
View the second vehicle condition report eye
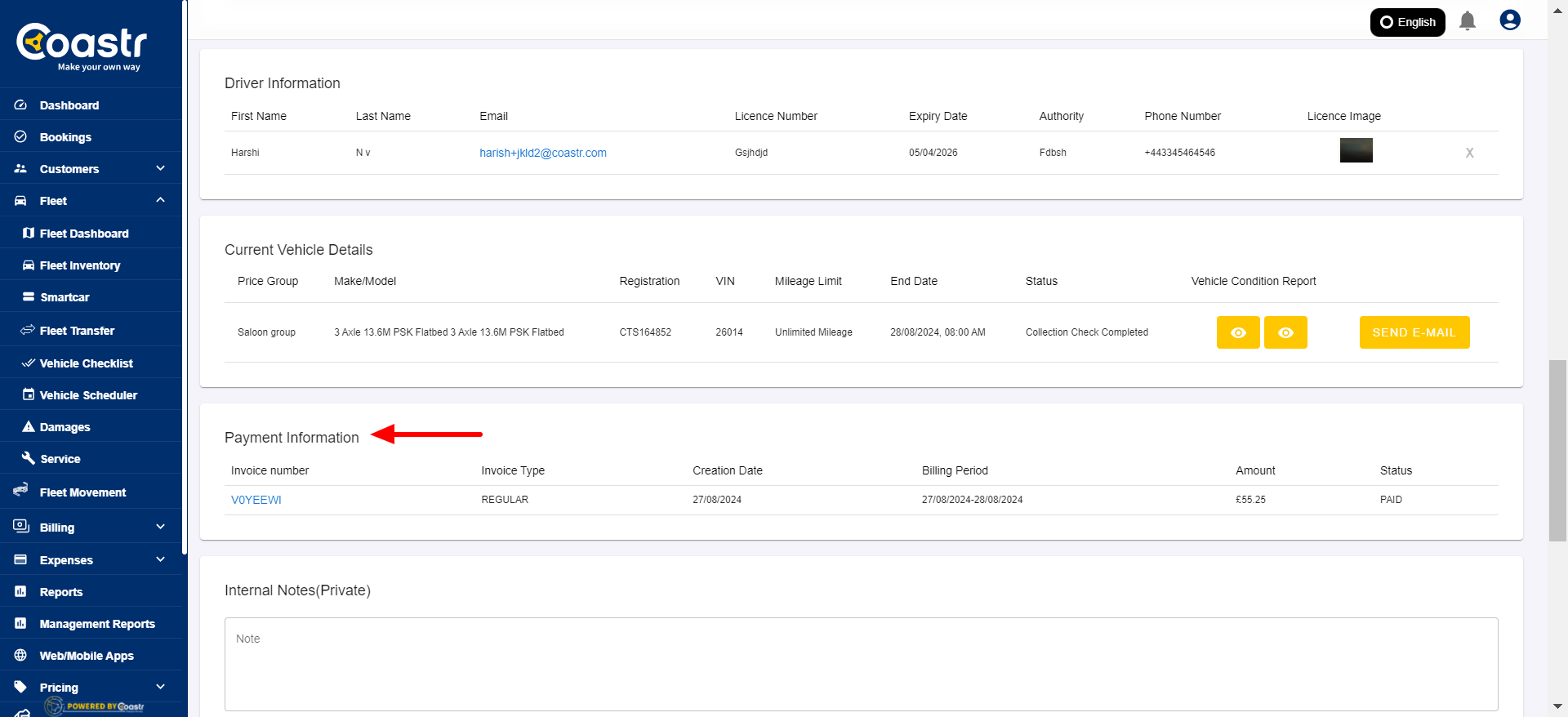click(1285, 332)
